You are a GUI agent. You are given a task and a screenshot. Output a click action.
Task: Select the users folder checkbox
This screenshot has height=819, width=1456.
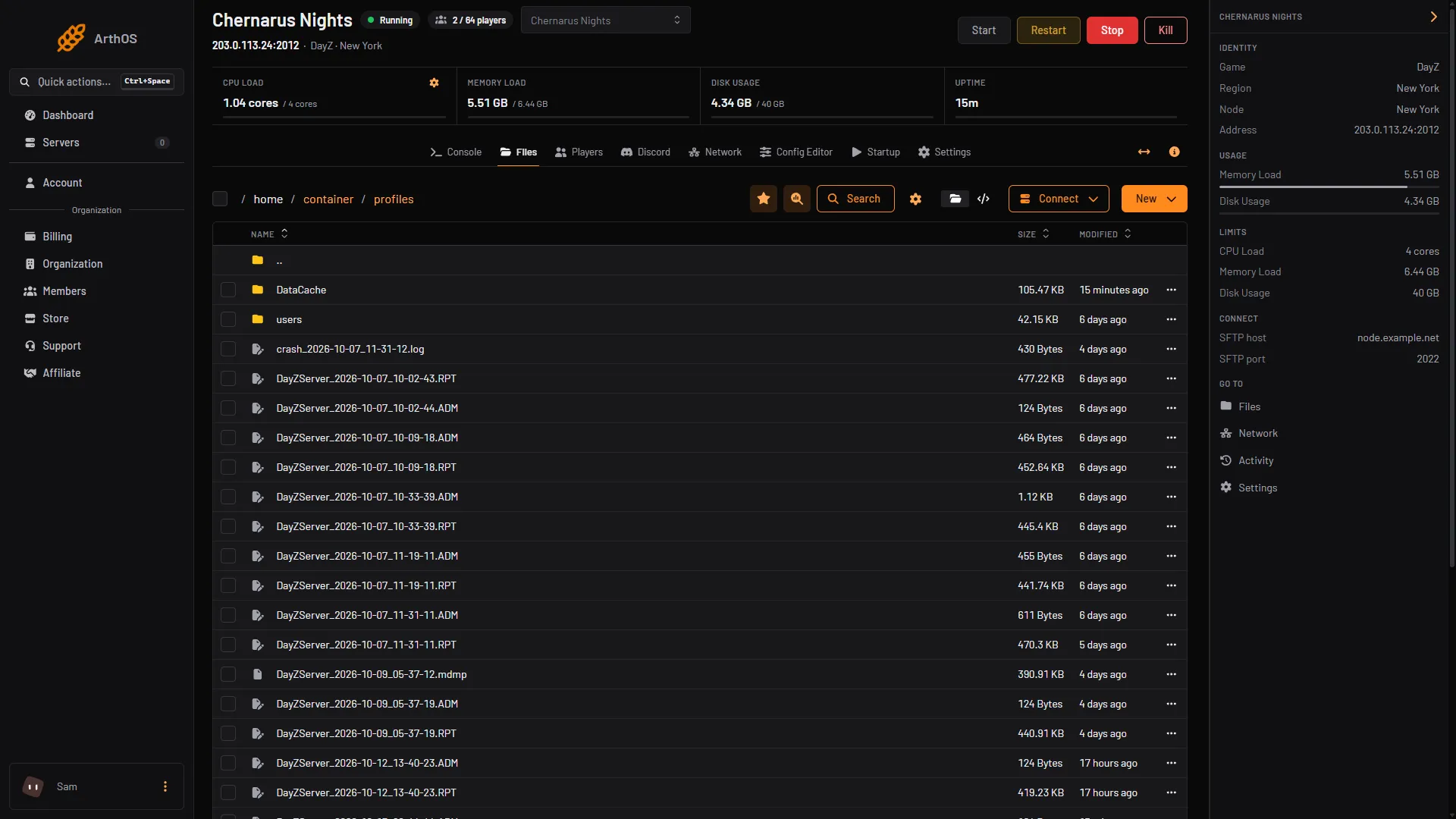(228, 319)
